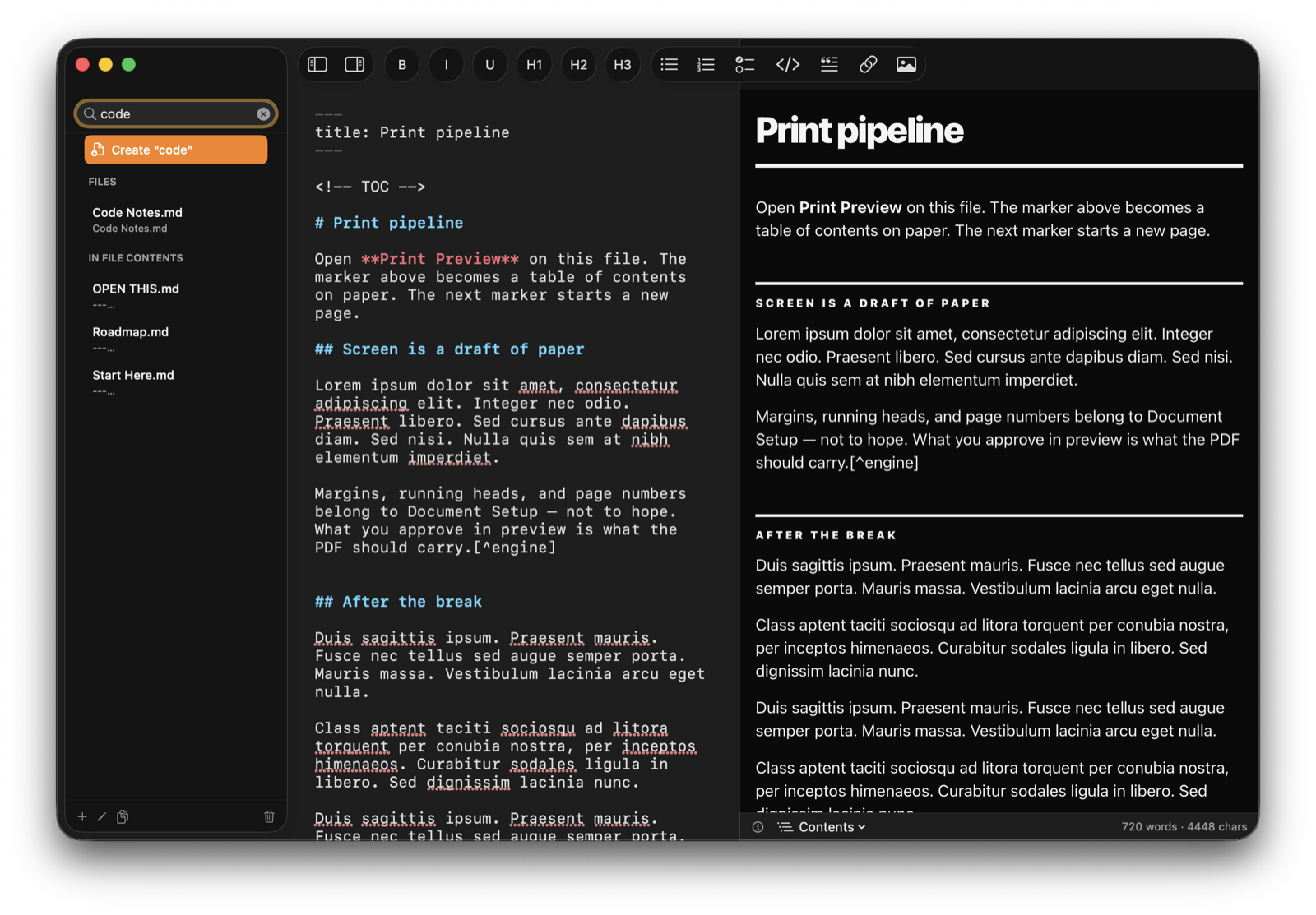Viewport: 1316px width, 915px height.
Task: Insert a block quote
Action: 829,64
